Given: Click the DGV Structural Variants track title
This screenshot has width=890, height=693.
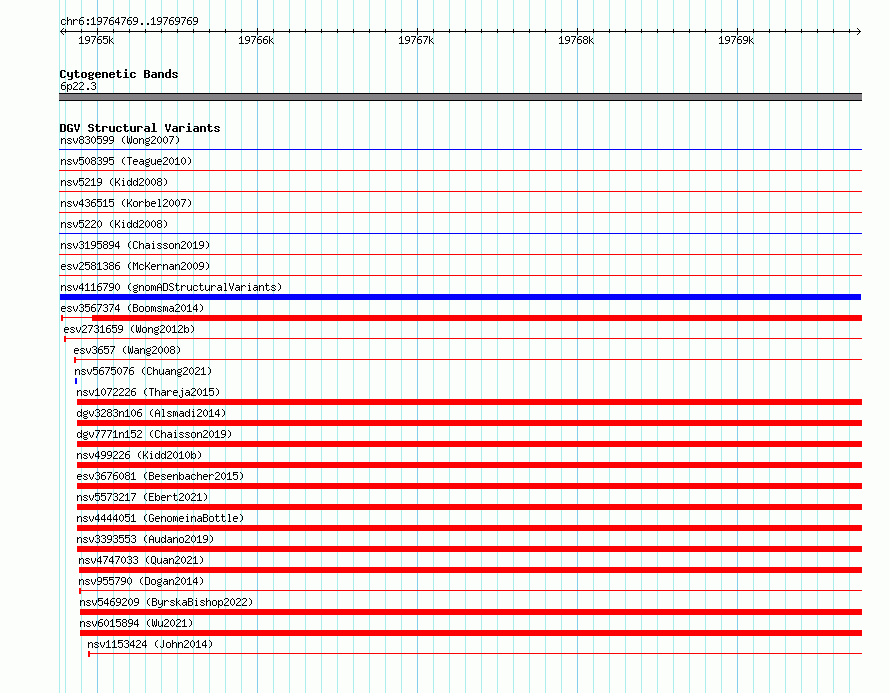Looking at the screenshot, I should pos(140,128).
